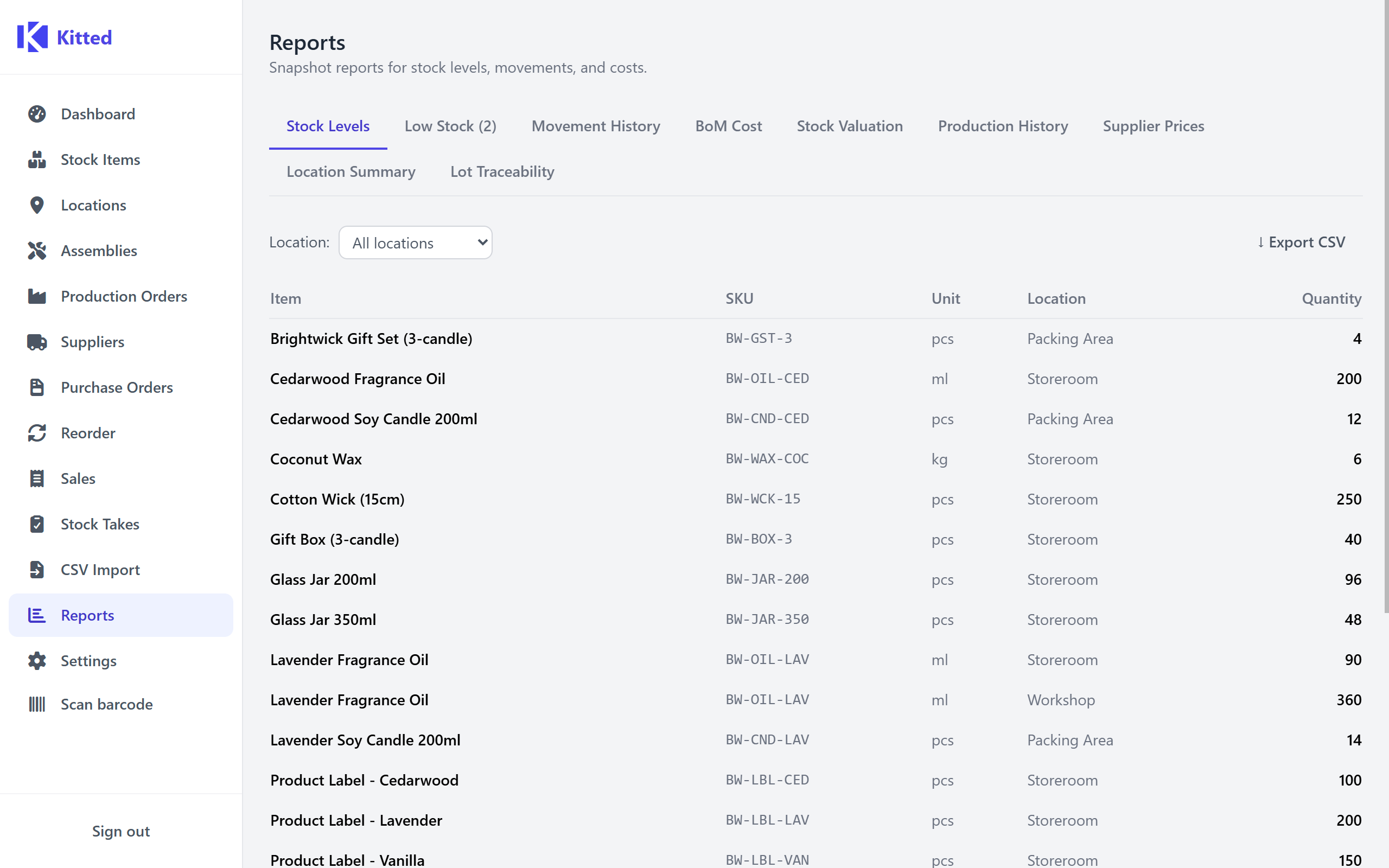The width and height of the screenshot is (1389, 868).
Task: Click SKU BW-CND-LAV cell
Action: point(767,739)
